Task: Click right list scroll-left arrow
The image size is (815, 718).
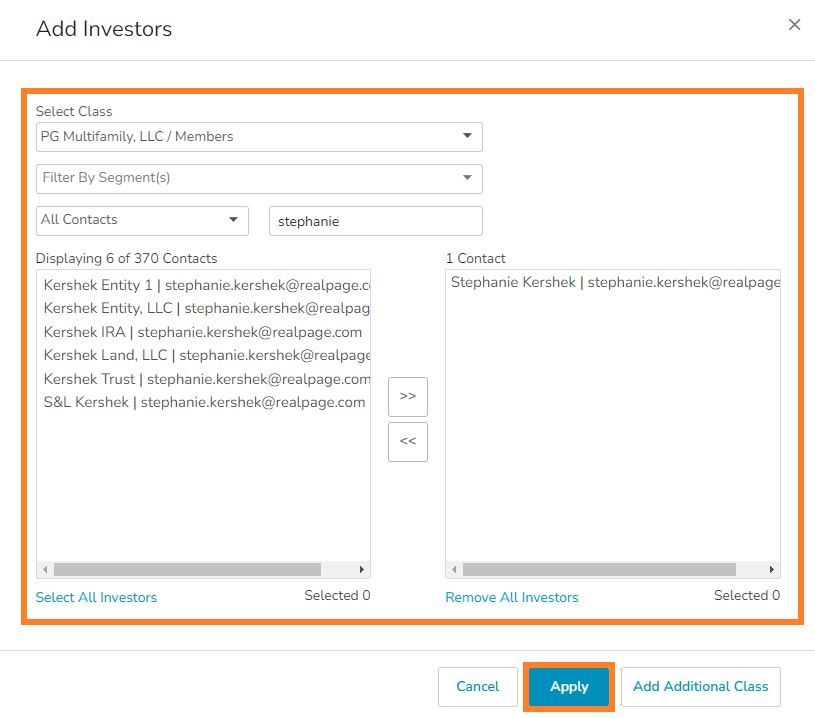Action: coord(454,569)
